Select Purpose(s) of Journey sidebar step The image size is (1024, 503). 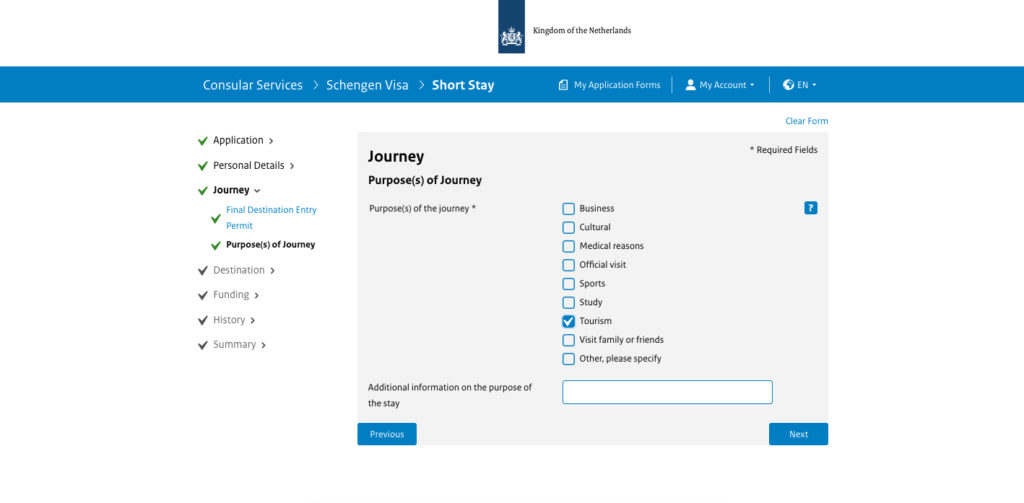[270, 245]
